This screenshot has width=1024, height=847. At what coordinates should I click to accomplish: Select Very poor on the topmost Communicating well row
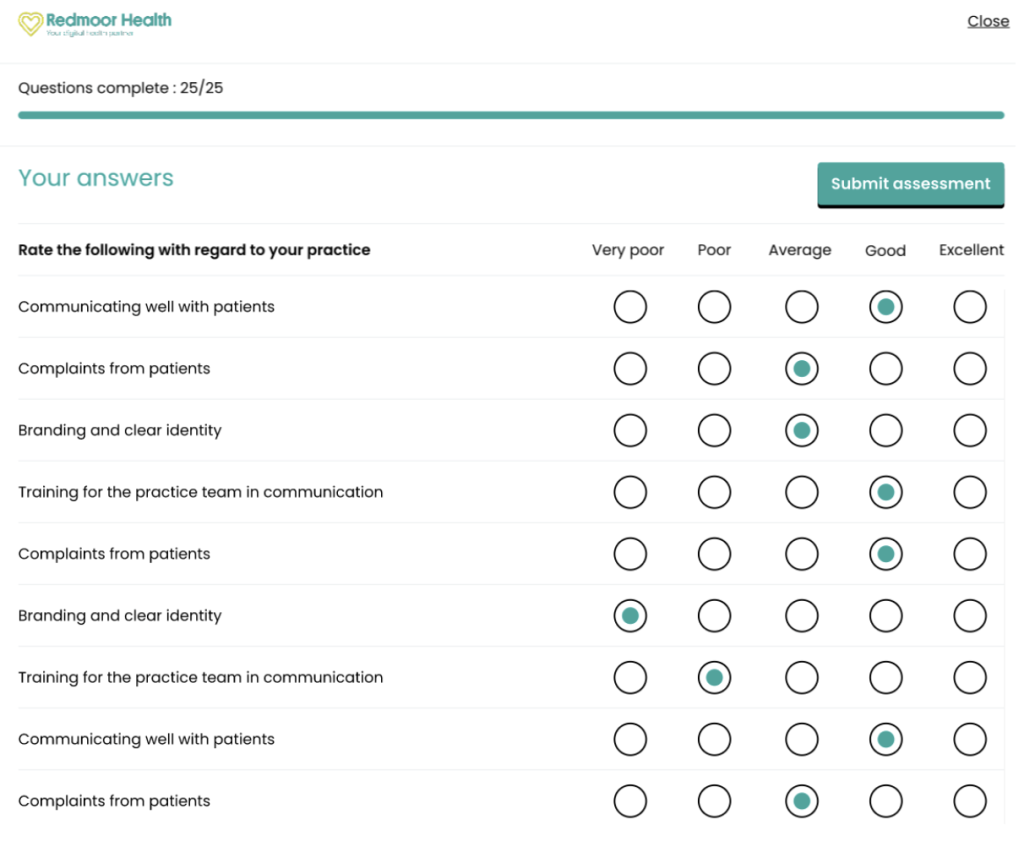[x=630, y=307]
